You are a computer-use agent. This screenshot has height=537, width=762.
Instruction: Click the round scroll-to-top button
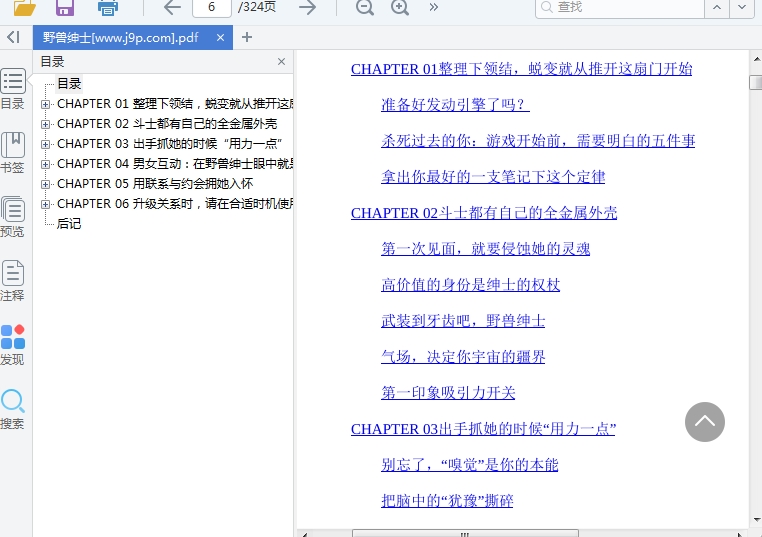click(x=704, y=422)
